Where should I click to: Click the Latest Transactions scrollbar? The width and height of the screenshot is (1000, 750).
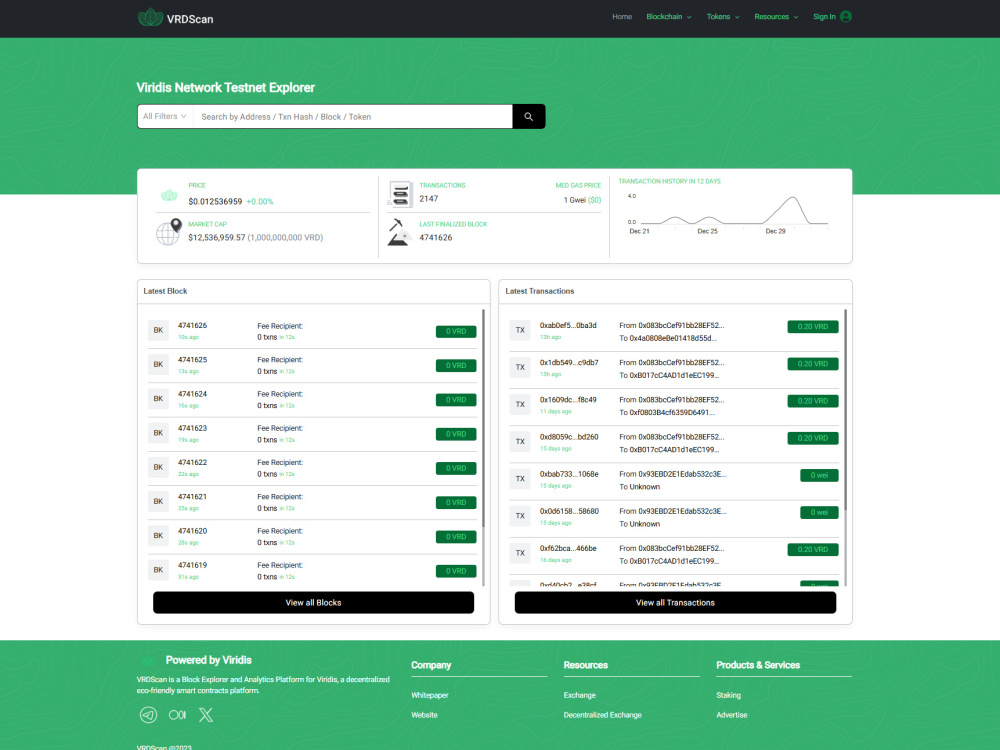coord(846,409)
